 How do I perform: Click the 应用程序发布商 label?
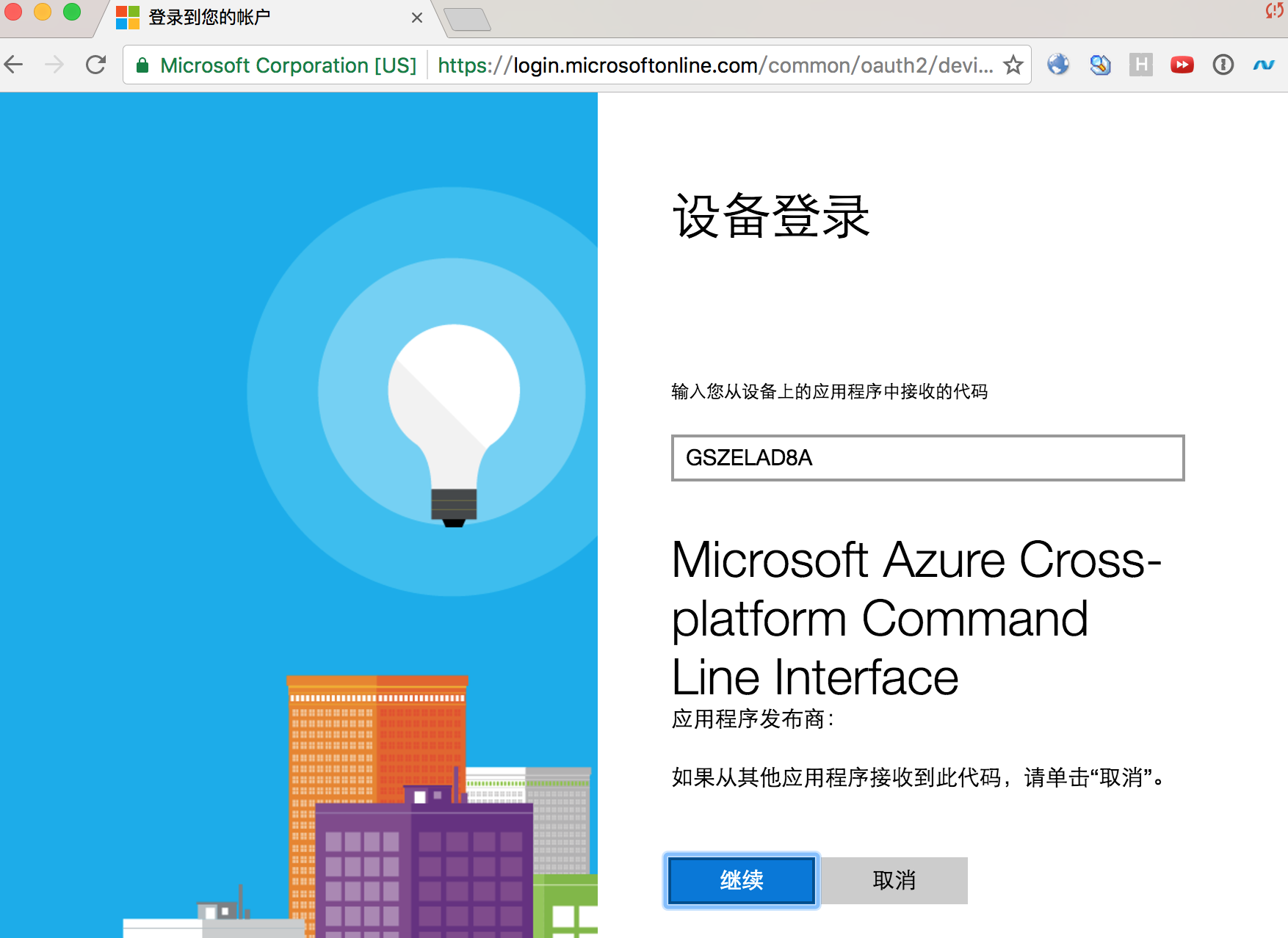[x=753, y=719]
